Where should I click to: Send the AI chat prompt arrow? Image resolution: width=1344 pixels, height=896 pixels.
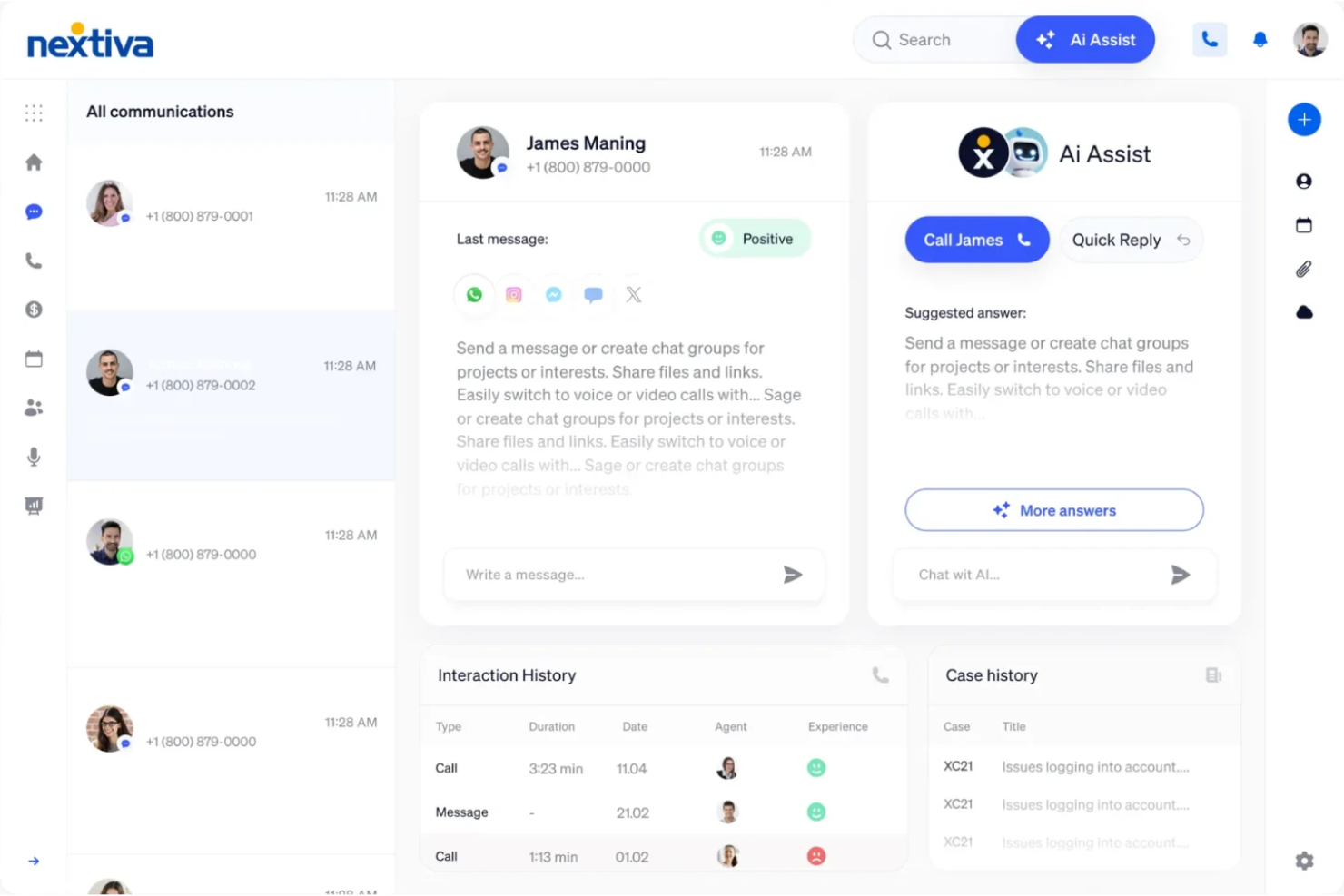(1180, 575)
